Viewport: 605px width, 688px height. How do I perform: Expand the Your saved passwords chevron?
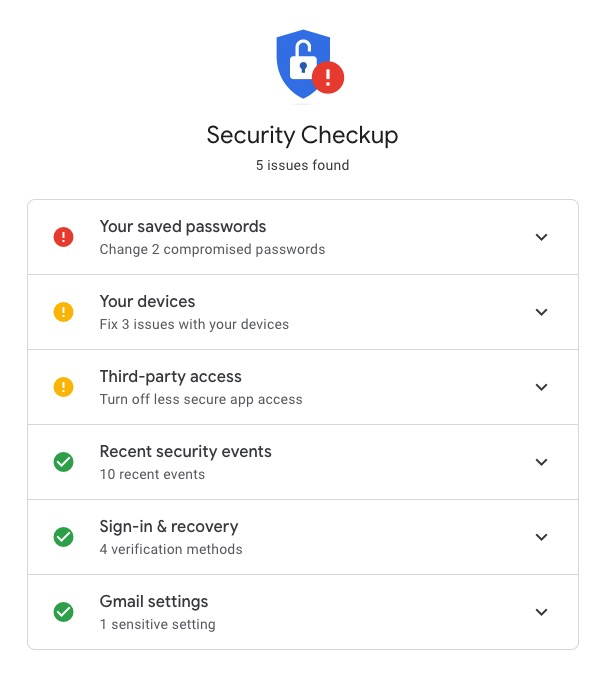(x=541, y=237)
